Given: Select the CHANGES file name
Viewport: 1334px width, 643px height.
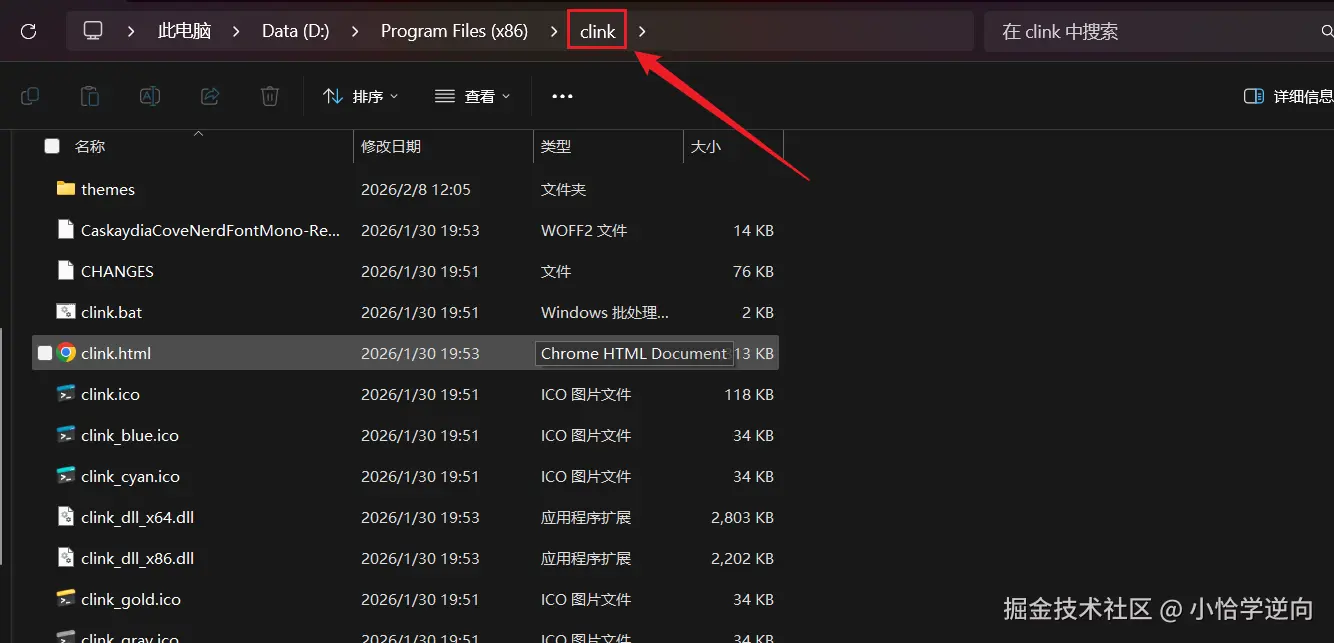Looking at the screenshot, I should coord(117,271).
